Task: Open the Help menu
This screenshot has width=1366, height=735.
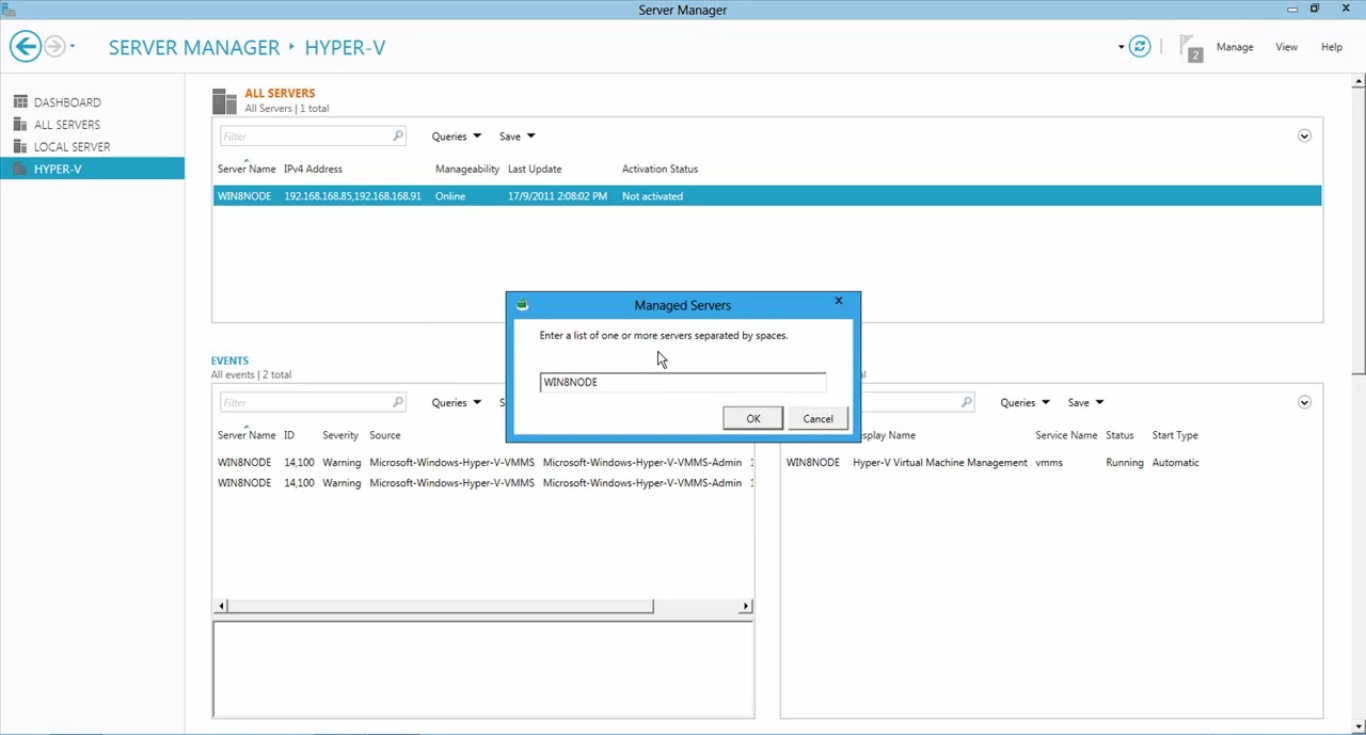Action: 1331,47
